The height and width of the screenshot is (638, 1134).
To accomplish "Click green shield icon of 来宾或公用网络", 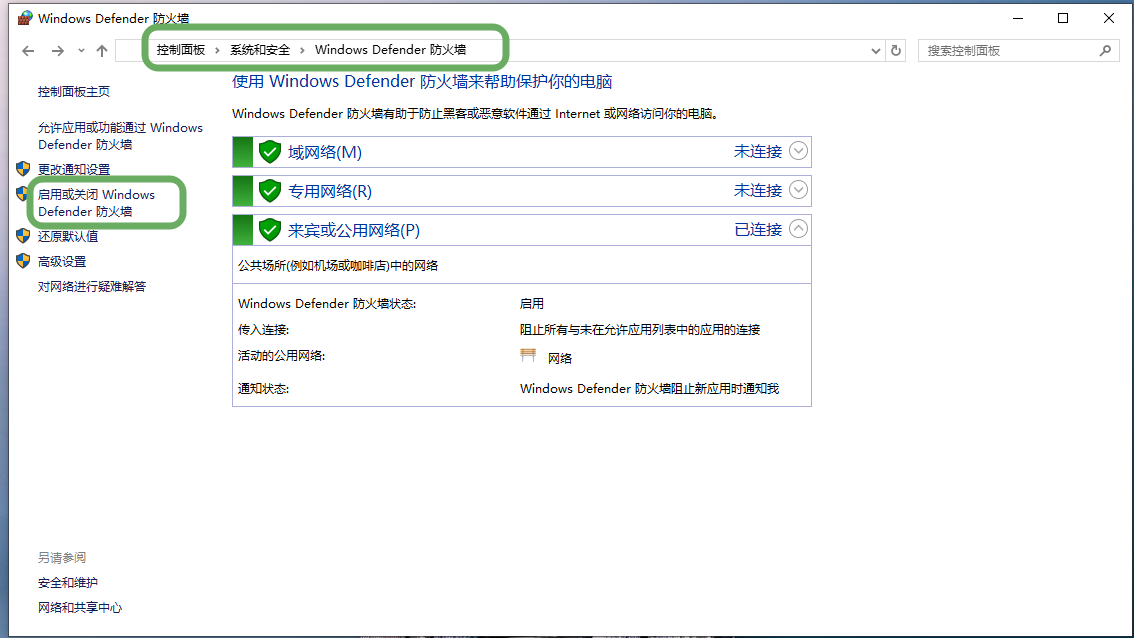I will click(270, 230).
